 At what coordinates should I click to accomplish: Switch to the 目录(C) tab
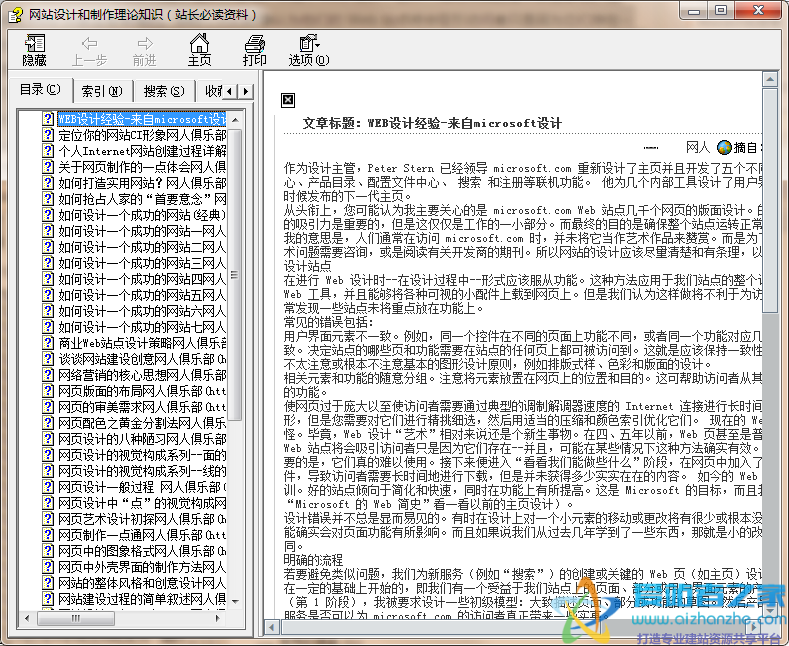click(x=40, y=90)
